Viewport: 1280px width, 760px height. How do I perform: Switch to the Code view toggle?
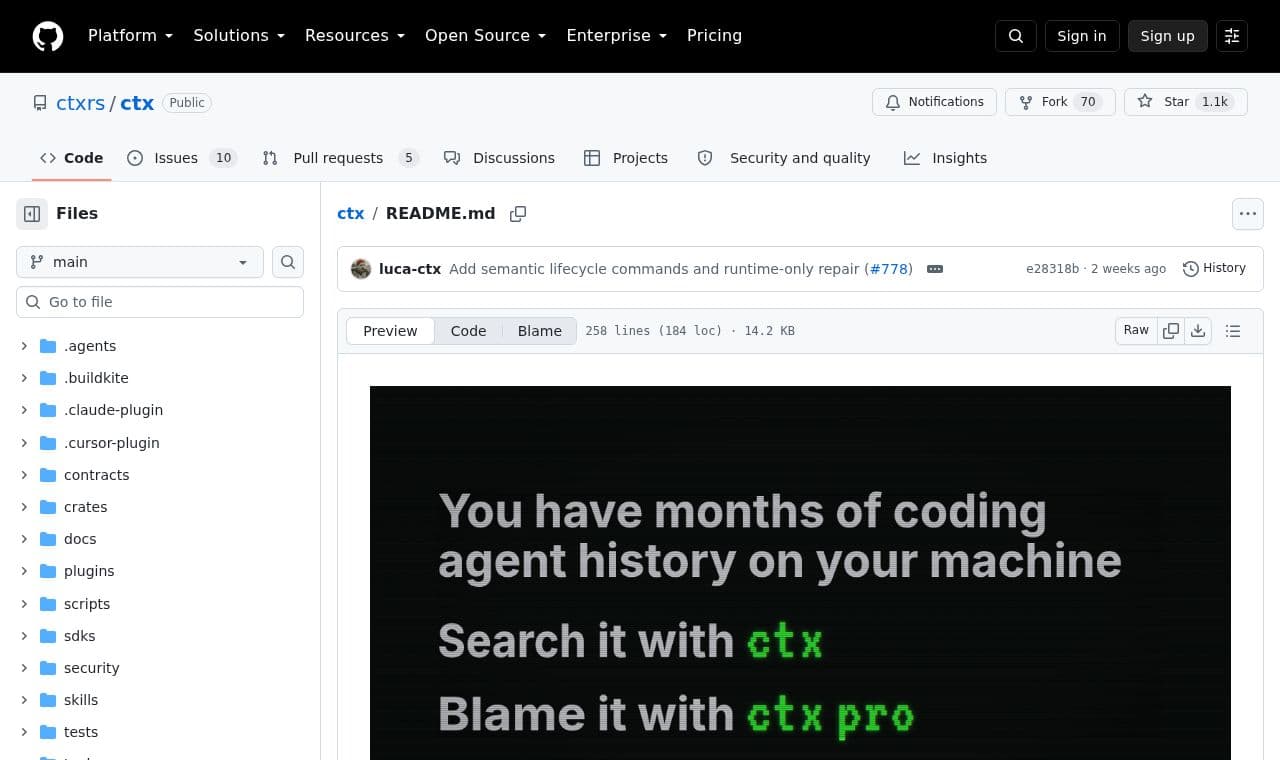tap(468, 331)
